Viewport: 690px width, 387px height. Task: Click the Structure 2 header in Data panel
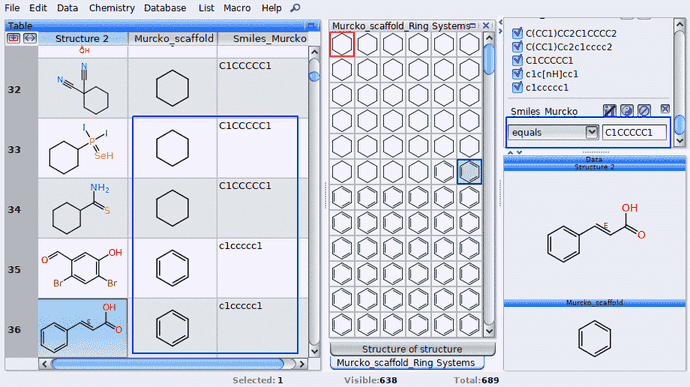595,167
